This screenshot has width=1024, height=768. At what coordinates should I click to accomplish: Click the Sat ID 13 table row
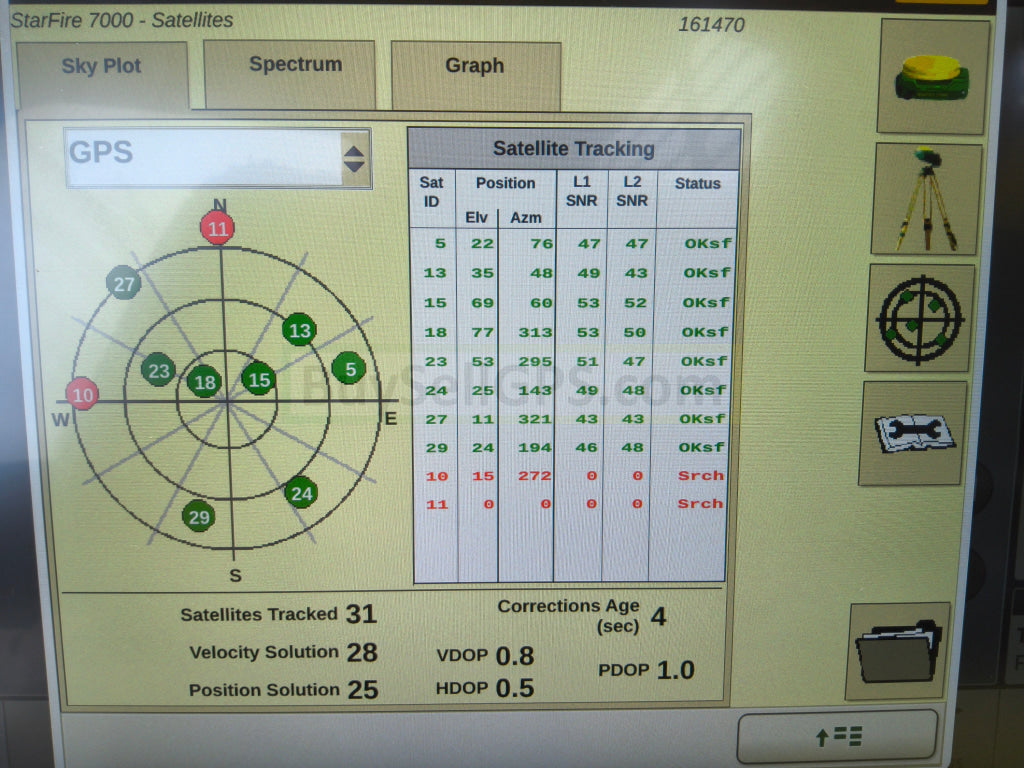click(x=572, y=273)
